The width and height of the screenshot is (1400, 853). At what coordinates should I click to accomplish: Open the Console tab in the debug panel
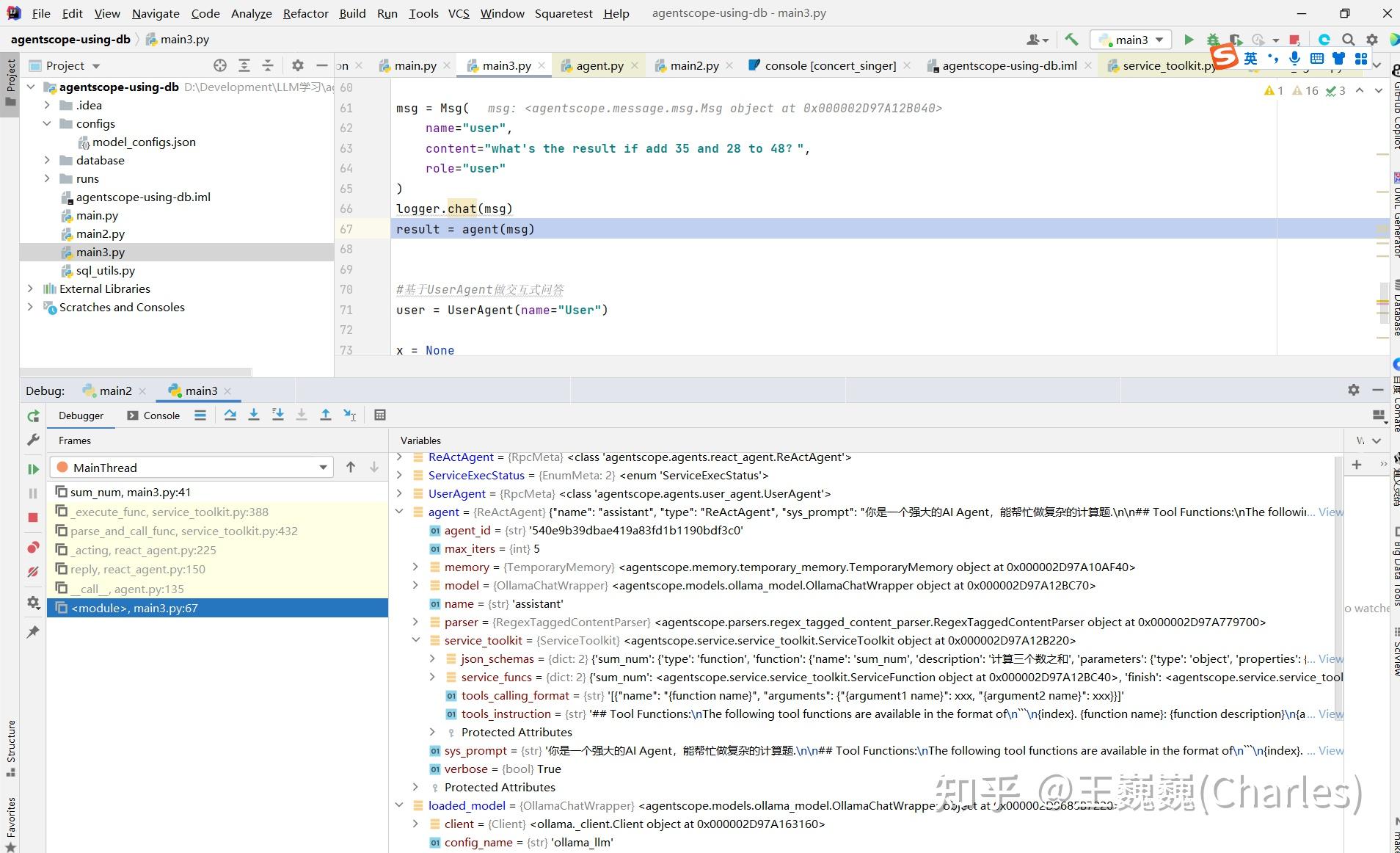coord(153,415)
